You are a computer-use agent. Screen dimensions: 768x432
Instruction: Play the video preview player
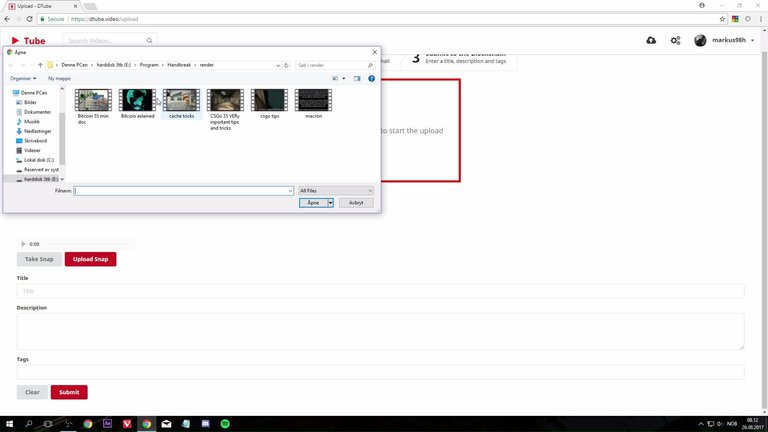(23, 244)
